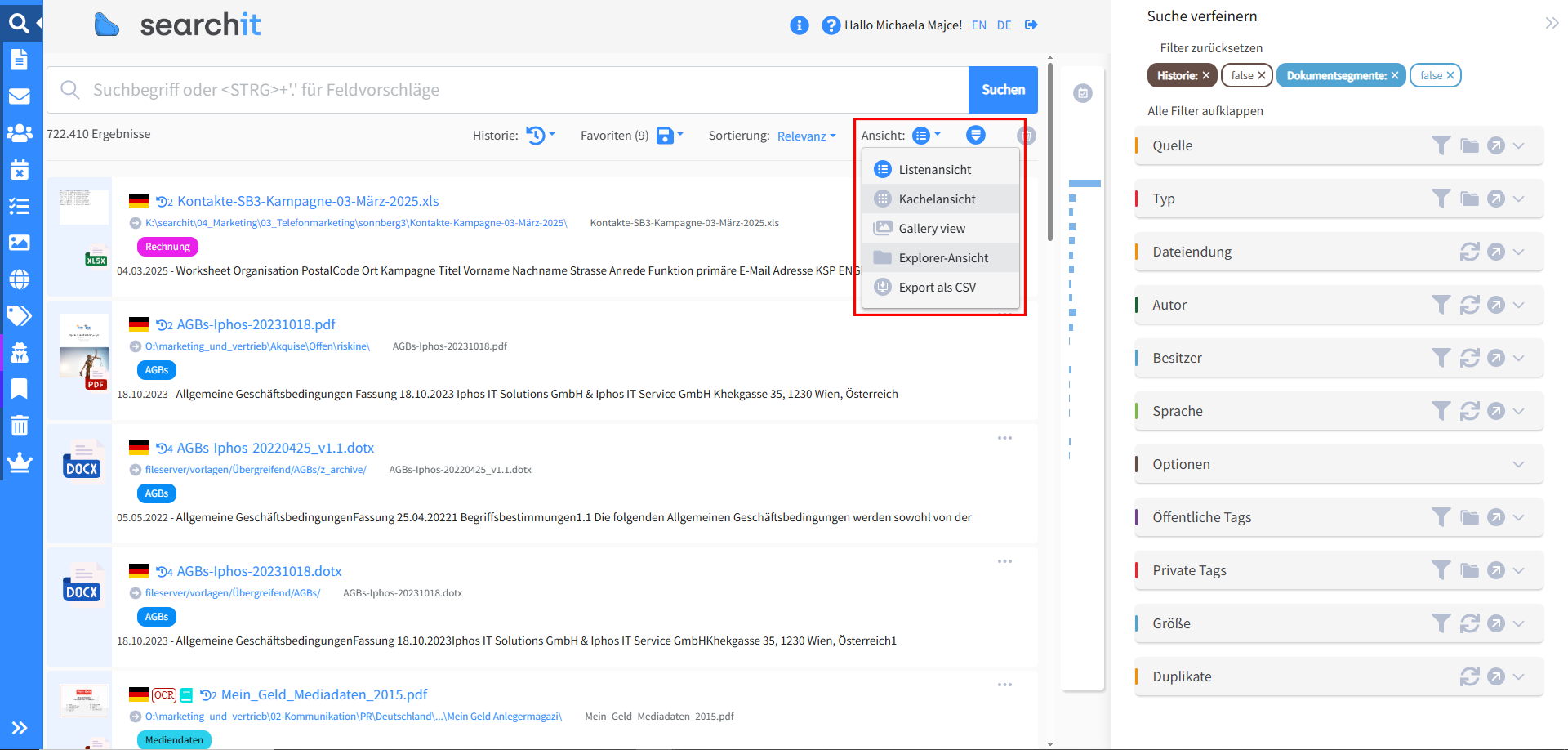Click the blue info icon in the header
Viewport: 1568px width, 750px height.
click(800, 25)
